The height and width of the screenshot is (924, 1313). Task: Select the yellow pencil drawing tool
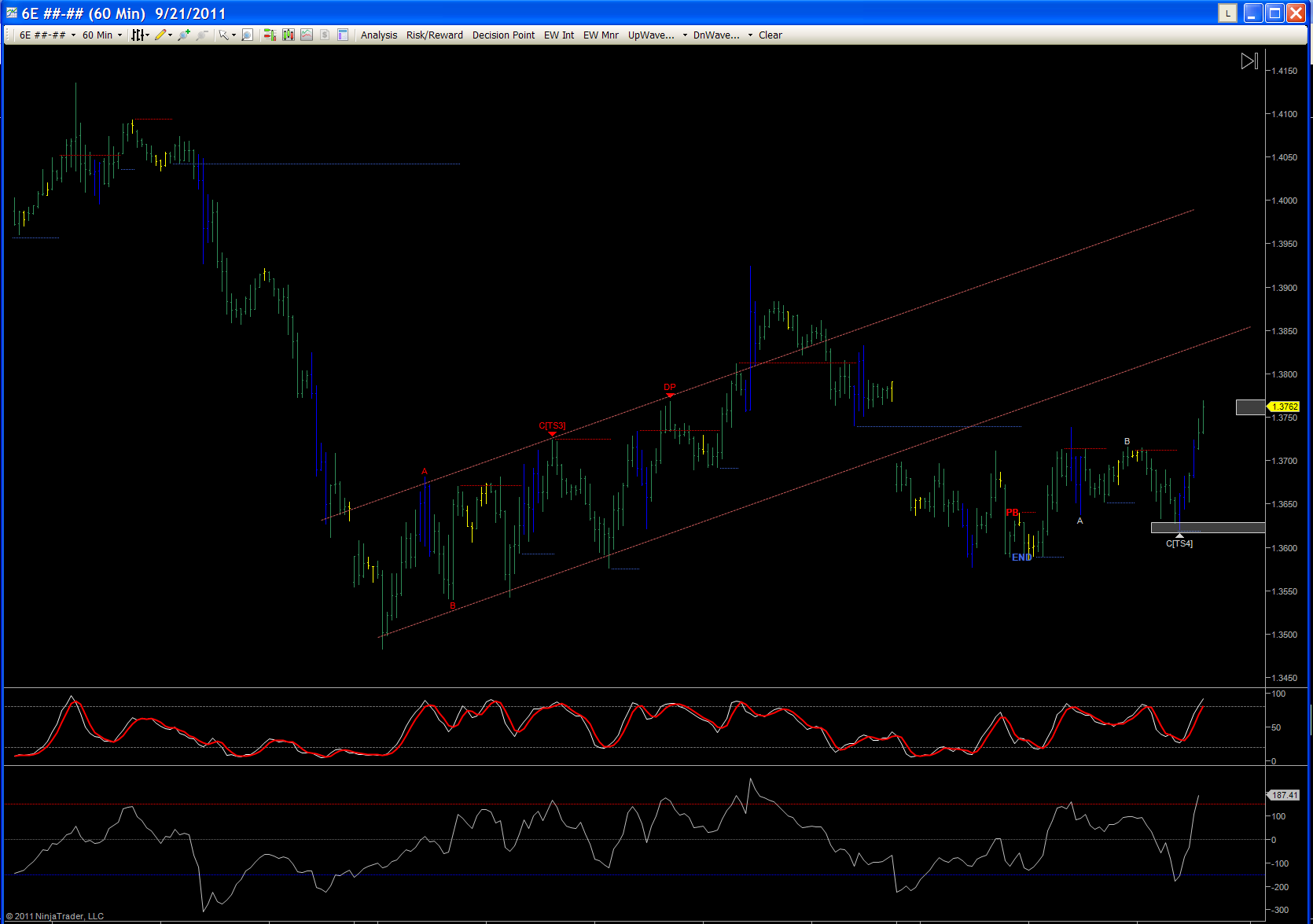[x=160, y=35]
